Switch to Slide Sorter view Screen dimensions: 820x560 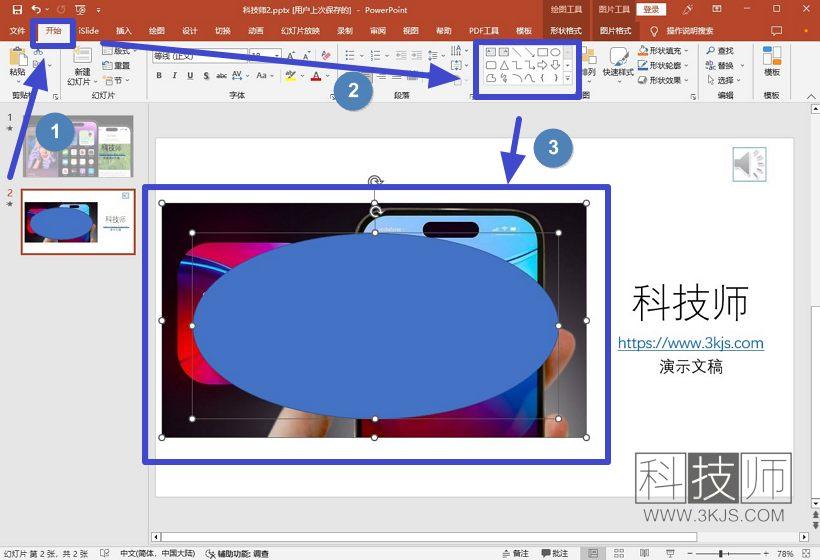[x=619, y=553]
